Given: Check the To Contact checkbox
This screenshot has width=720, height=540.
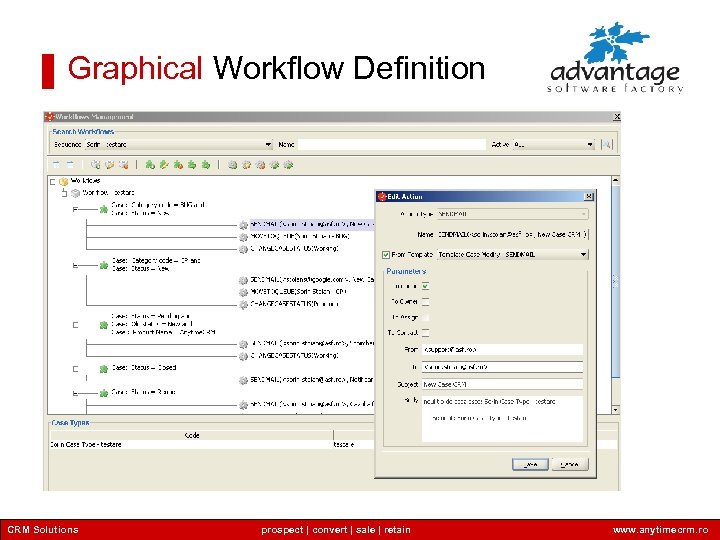Looking at the screenshot, I should point(426,332).
